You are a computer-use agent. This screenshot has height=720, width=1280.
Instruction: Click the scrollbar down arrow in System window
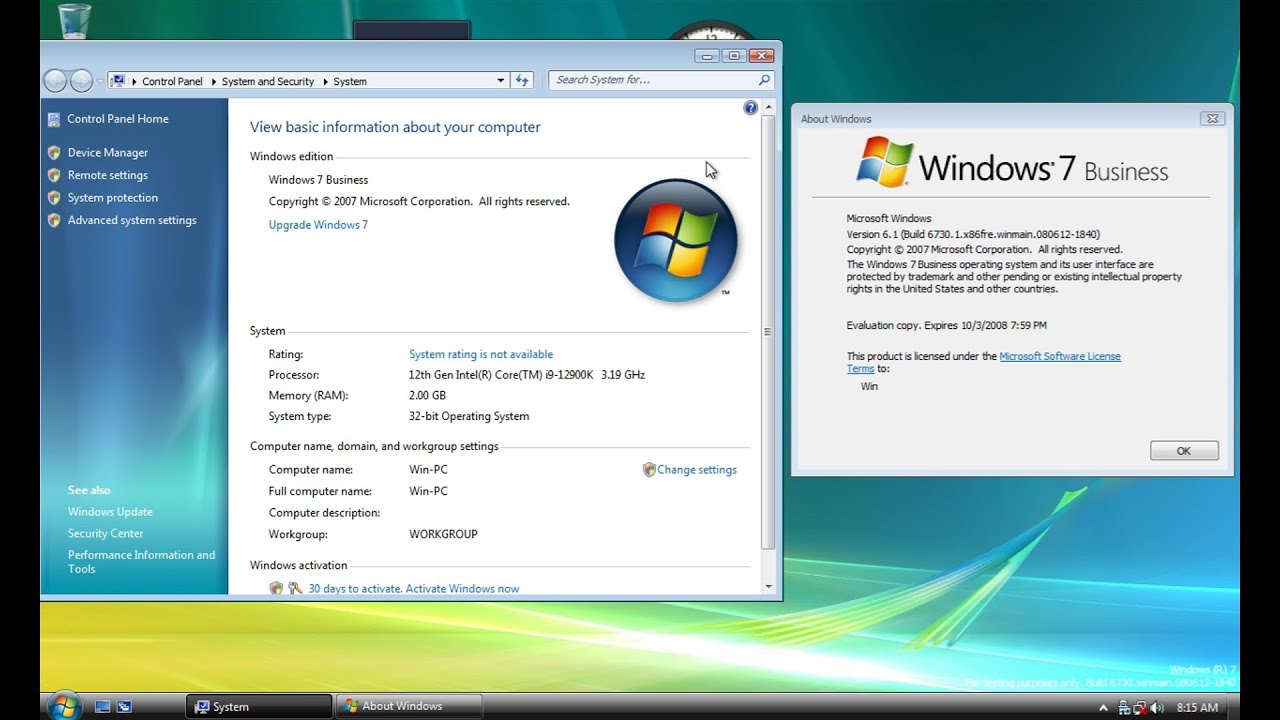[x=768, y=587]
